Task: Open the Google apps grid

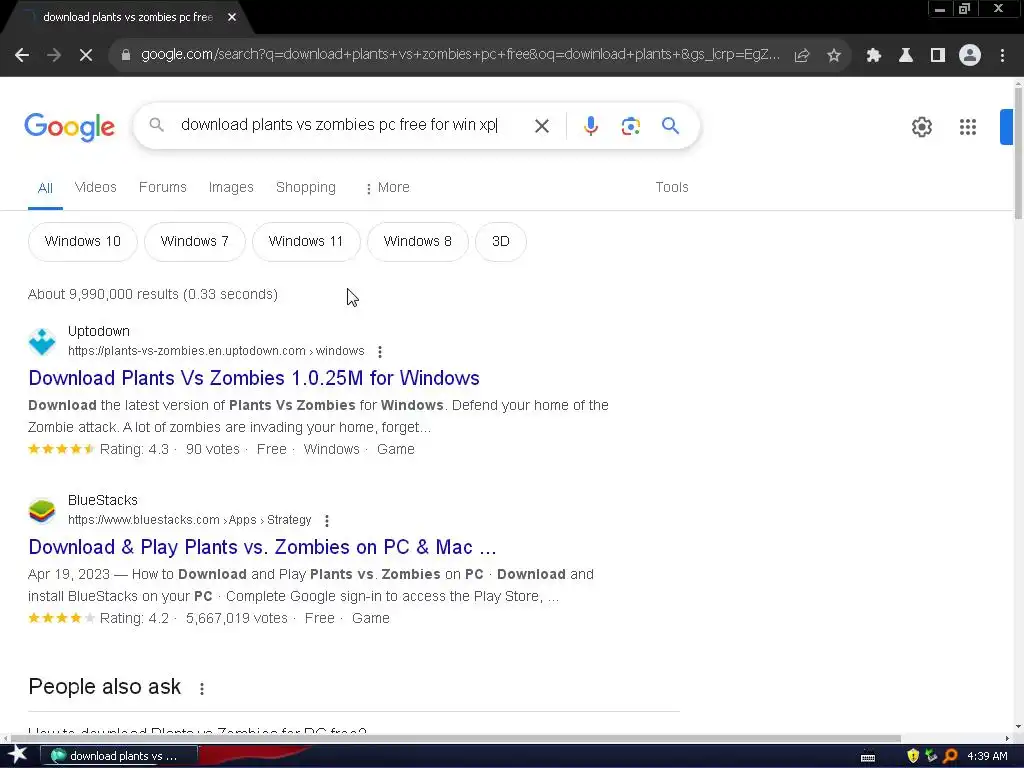Action: 968,127
